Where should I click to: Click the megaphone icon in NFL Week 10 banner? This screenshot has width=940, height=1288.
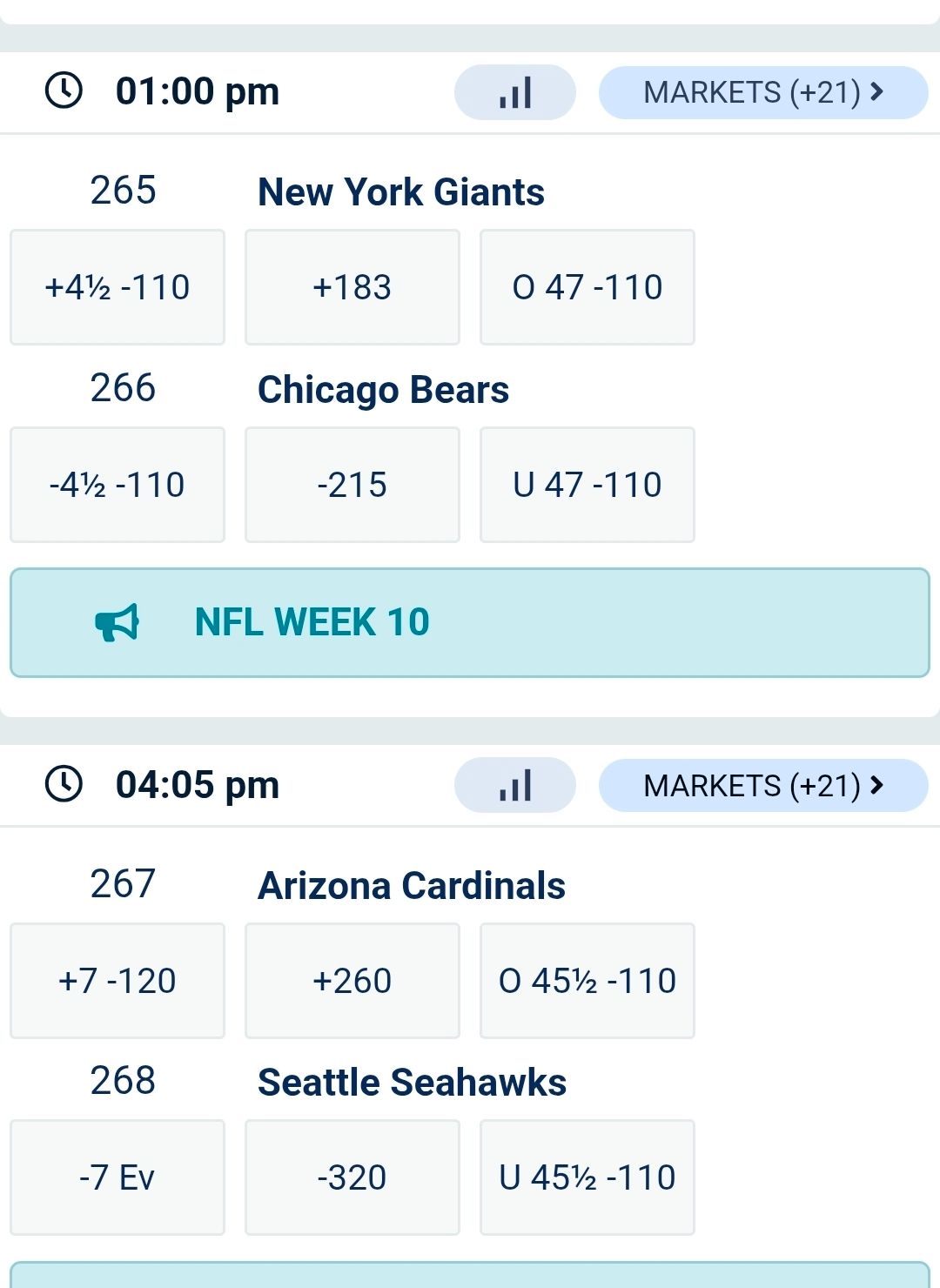tap(117, 622)
